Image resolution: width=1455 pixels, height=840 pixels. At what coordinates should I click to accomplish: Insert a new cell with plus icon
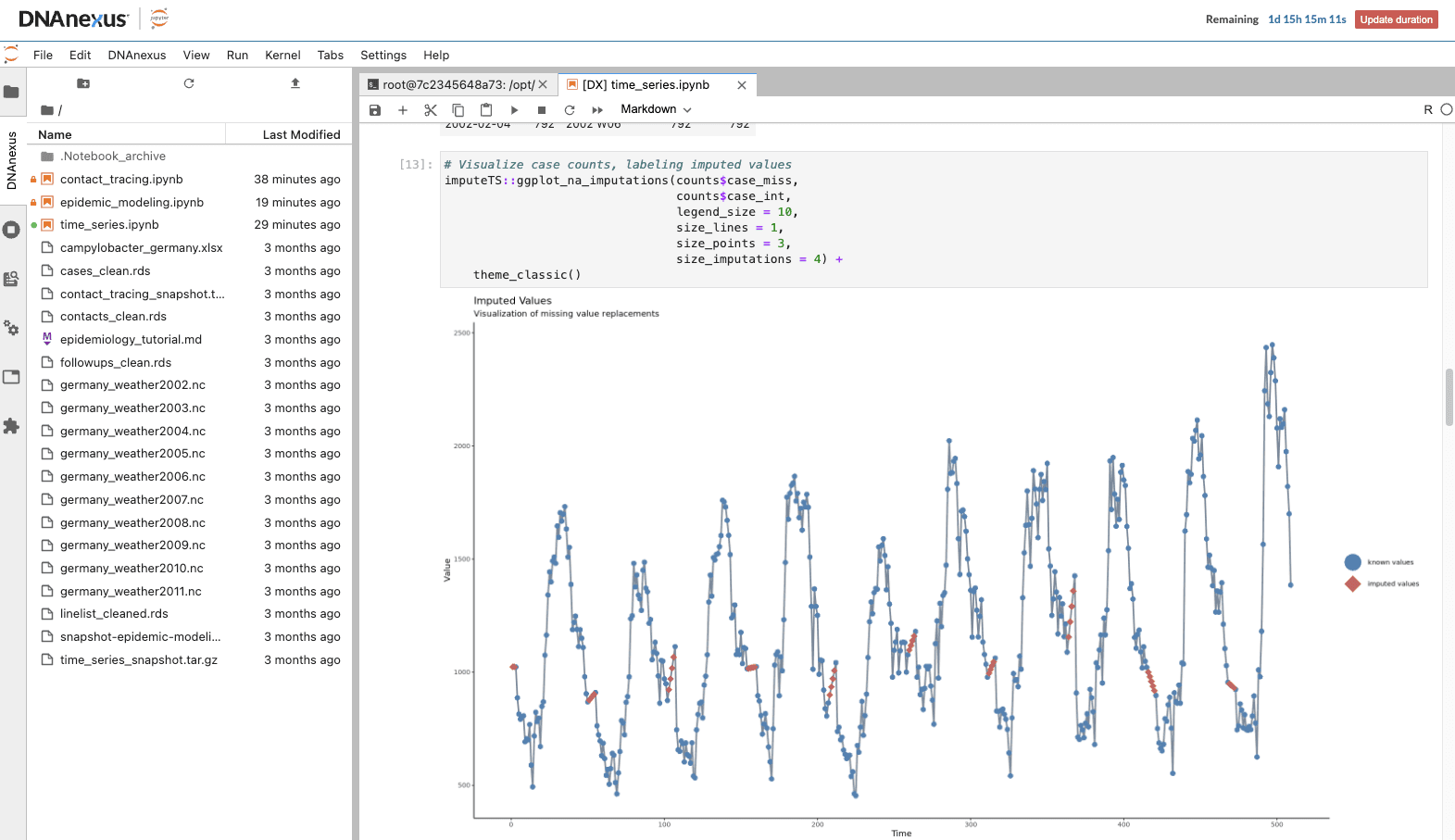[x=403, y=110]
